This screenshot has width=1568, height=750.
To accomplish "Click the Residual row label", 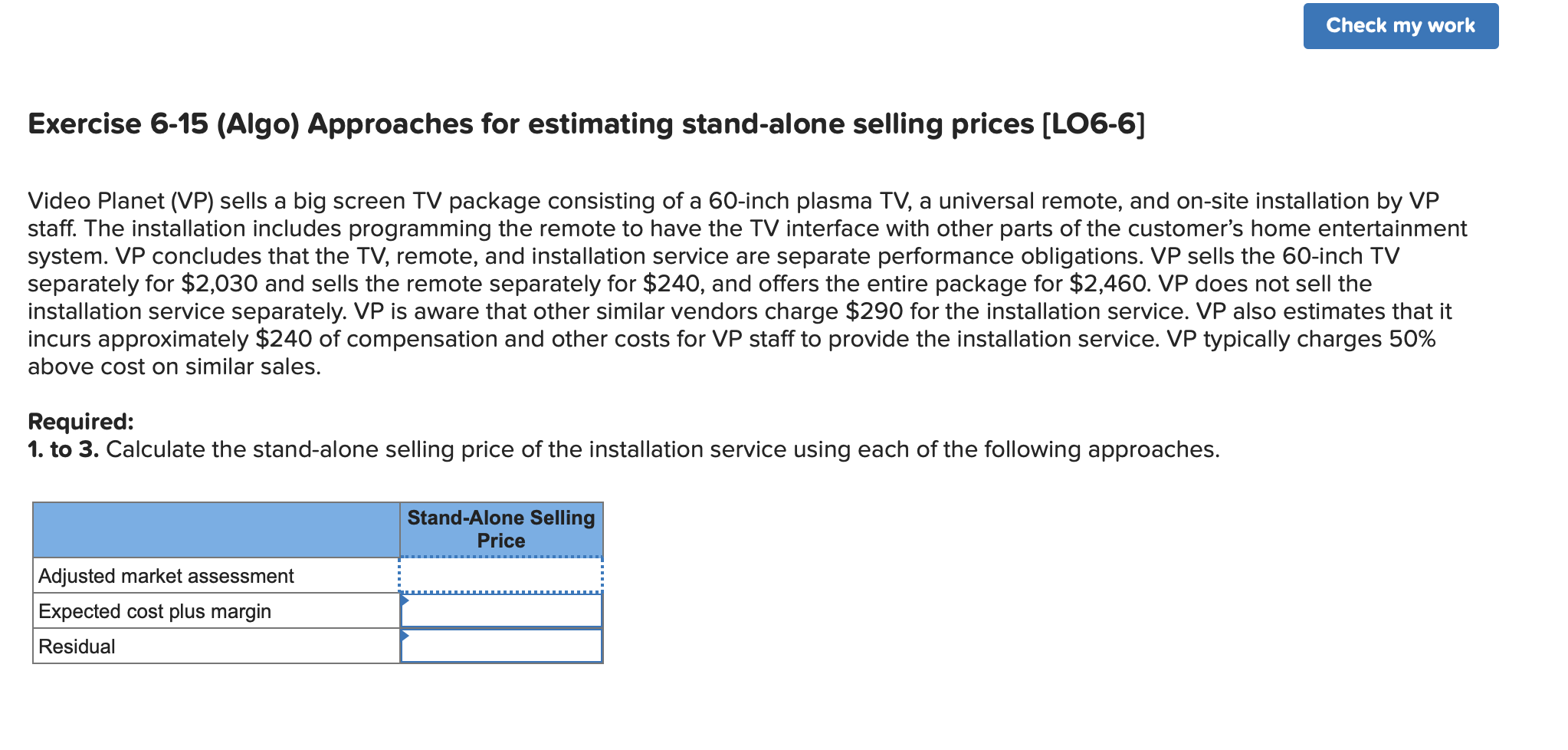I will pos(76,646).
